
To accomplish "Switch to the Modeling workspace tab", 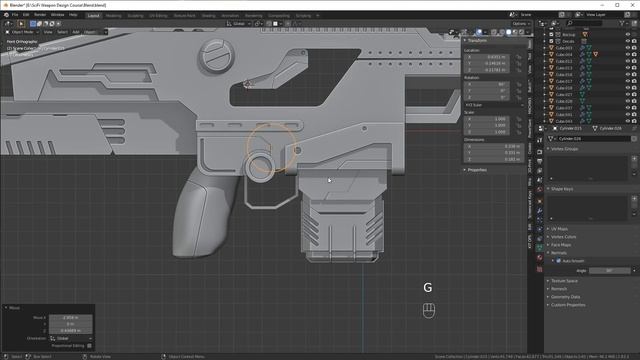I will [x=113, y=16].
